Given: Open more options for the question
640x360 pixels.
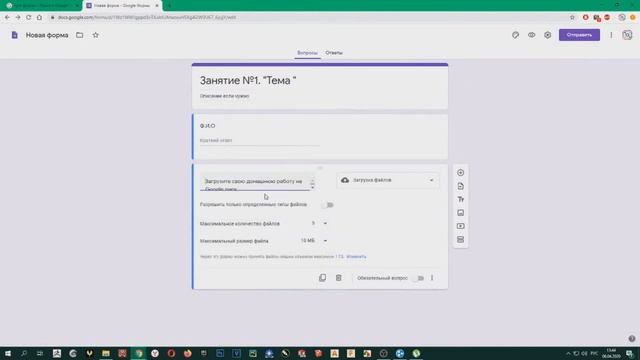Looking at the screenshot, I should point(432,278).
